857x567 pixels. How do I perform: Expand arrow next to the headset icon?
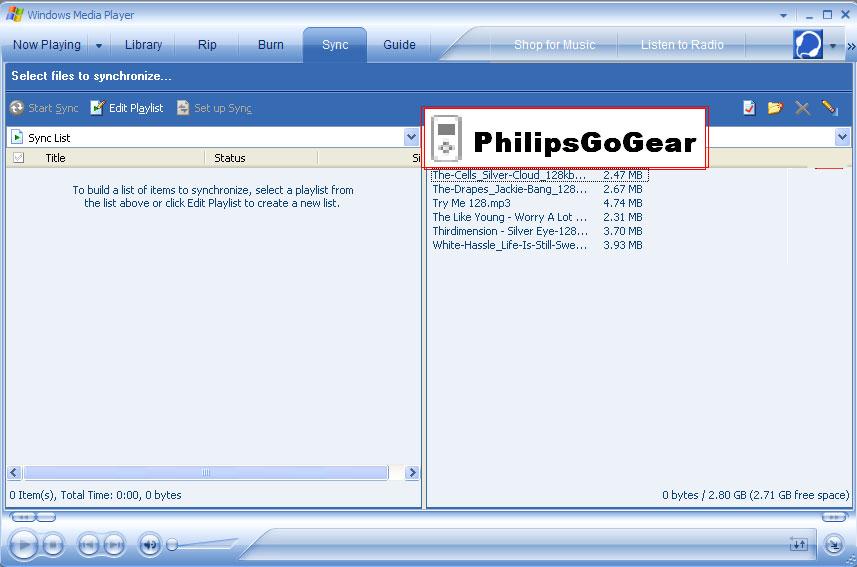832,46
